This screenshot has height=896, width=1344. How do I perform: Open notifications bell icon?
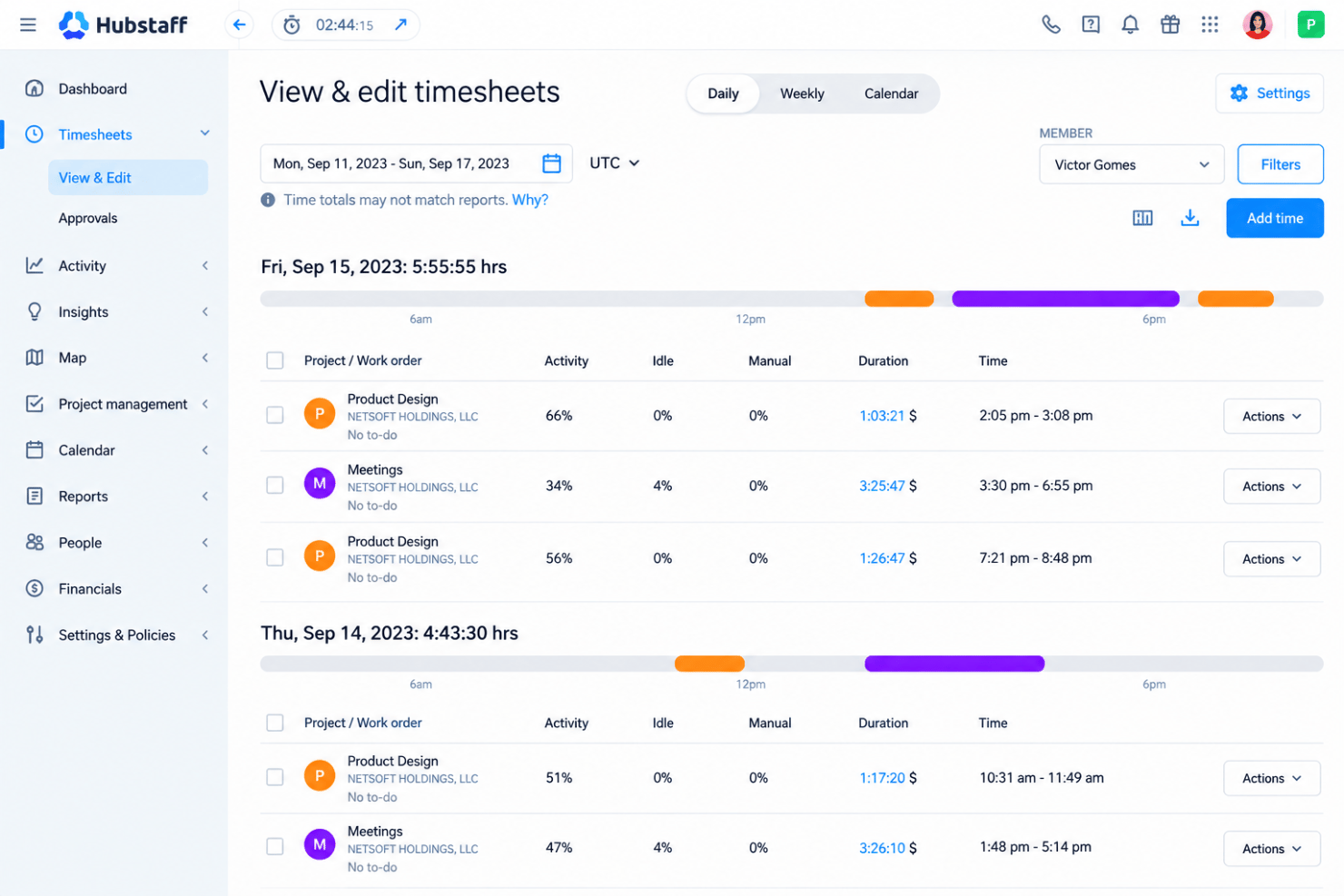[x=1130, y=25]
